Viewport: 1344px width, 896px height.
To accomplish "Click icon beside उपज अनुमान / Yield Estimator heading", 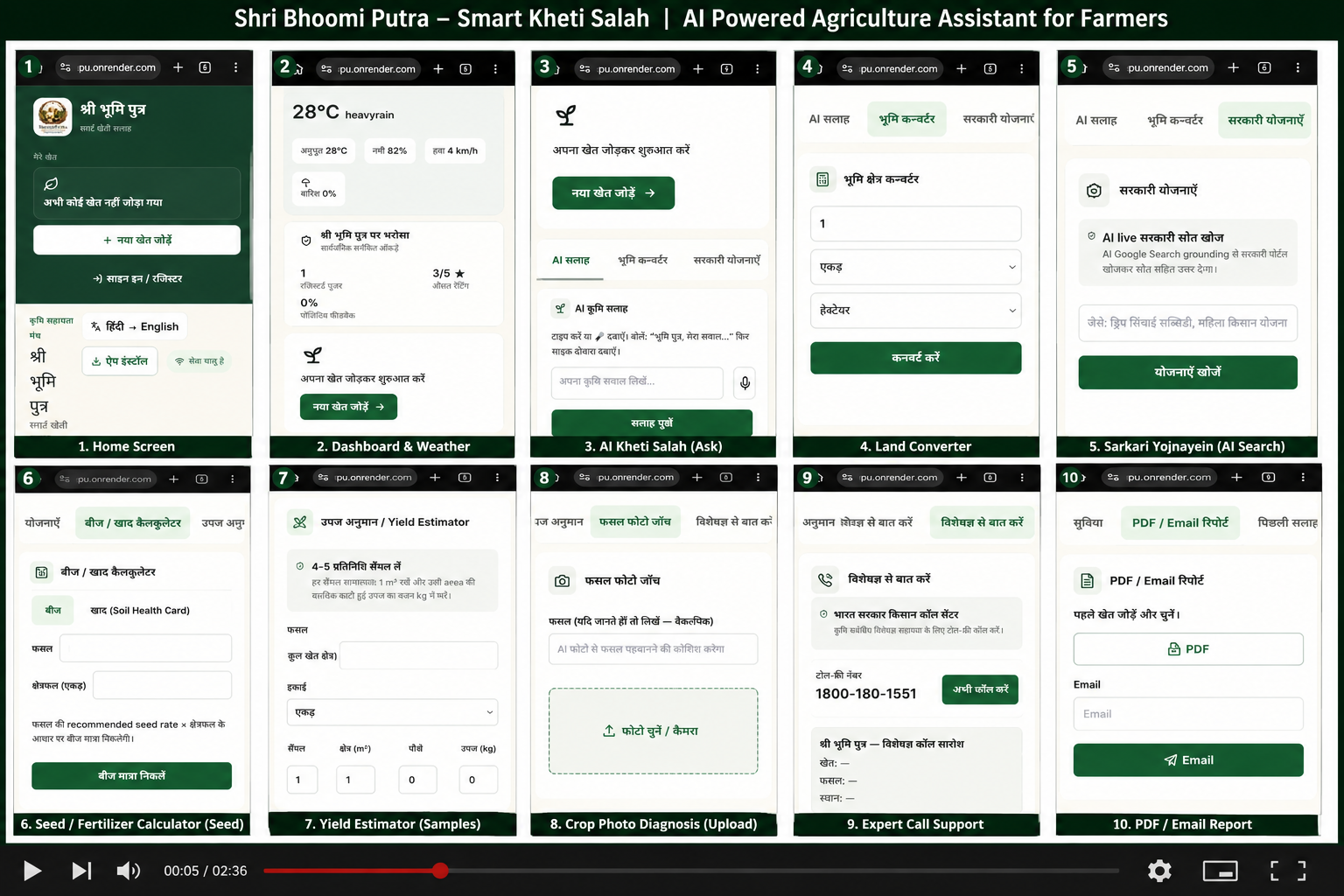I will point(300,522).
